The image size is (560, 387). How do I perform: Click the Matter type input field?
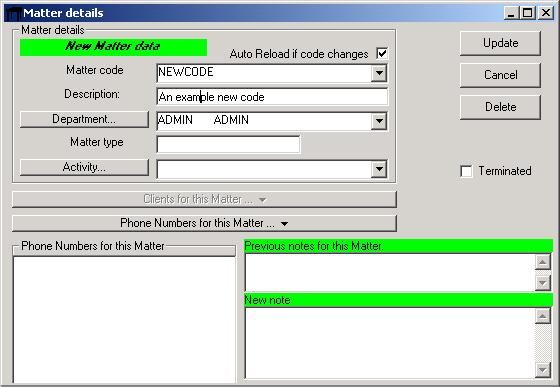tap(228, 144)
